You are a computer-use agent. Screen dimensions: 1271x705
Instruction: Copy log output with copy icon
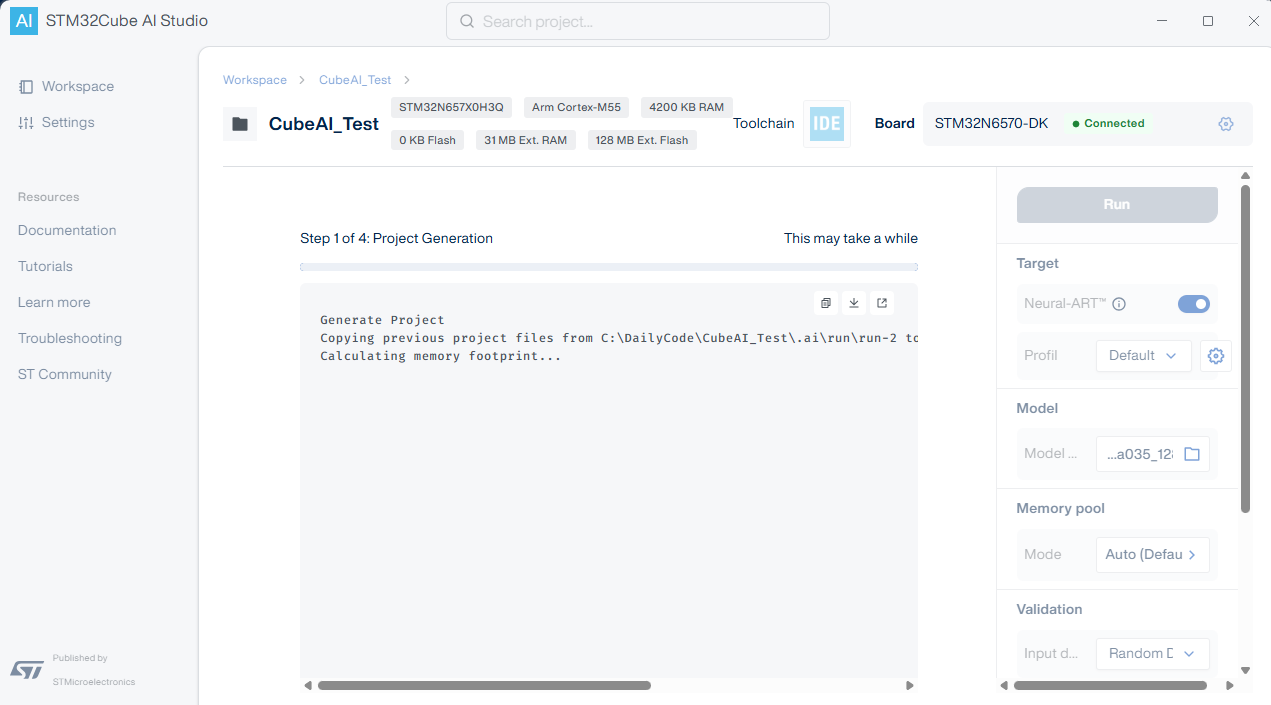pyautogui.click(x=826, y=303)
